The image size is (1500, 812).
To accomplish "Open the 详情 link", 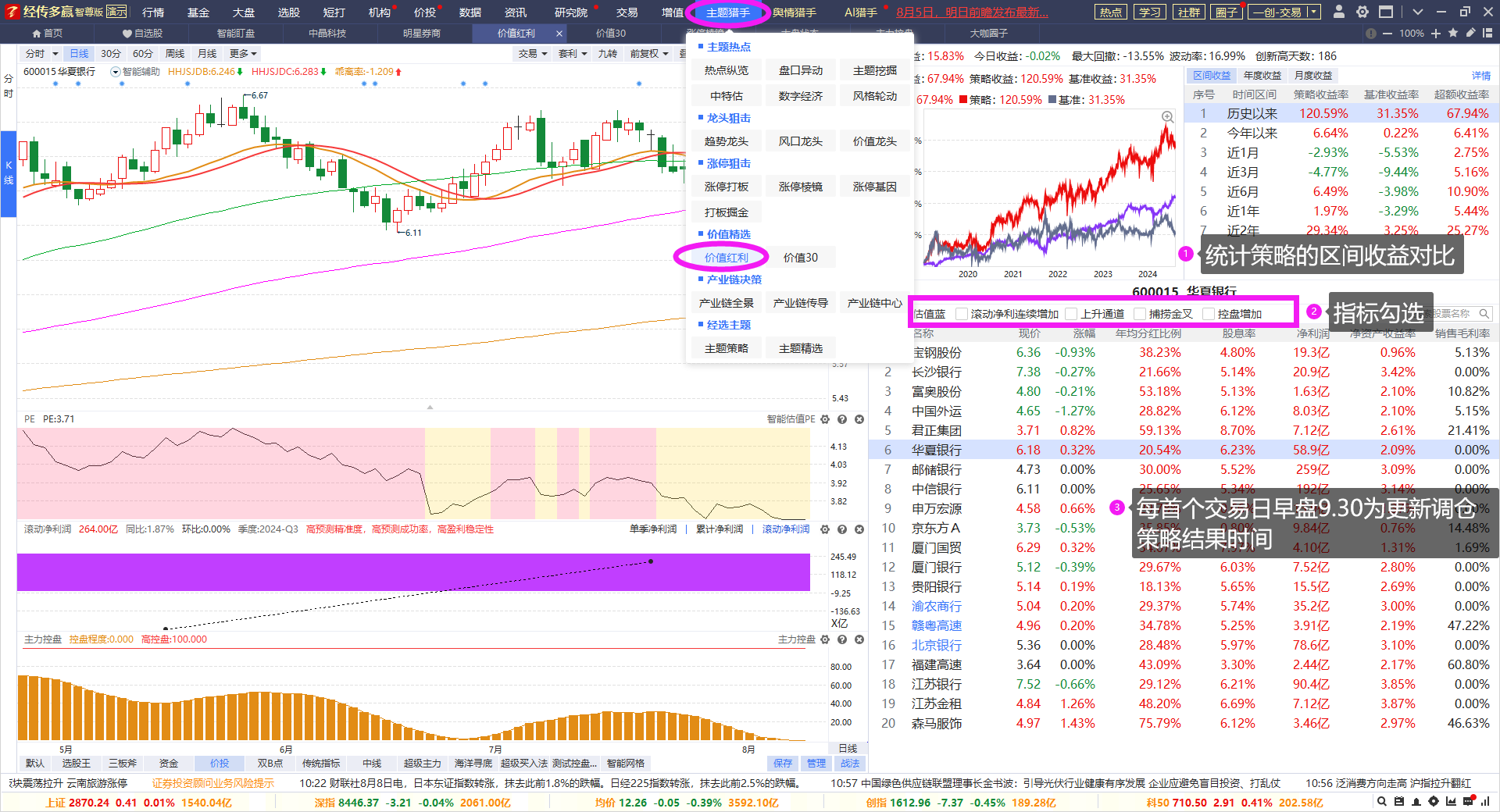I will click(x=1481, y=76).
